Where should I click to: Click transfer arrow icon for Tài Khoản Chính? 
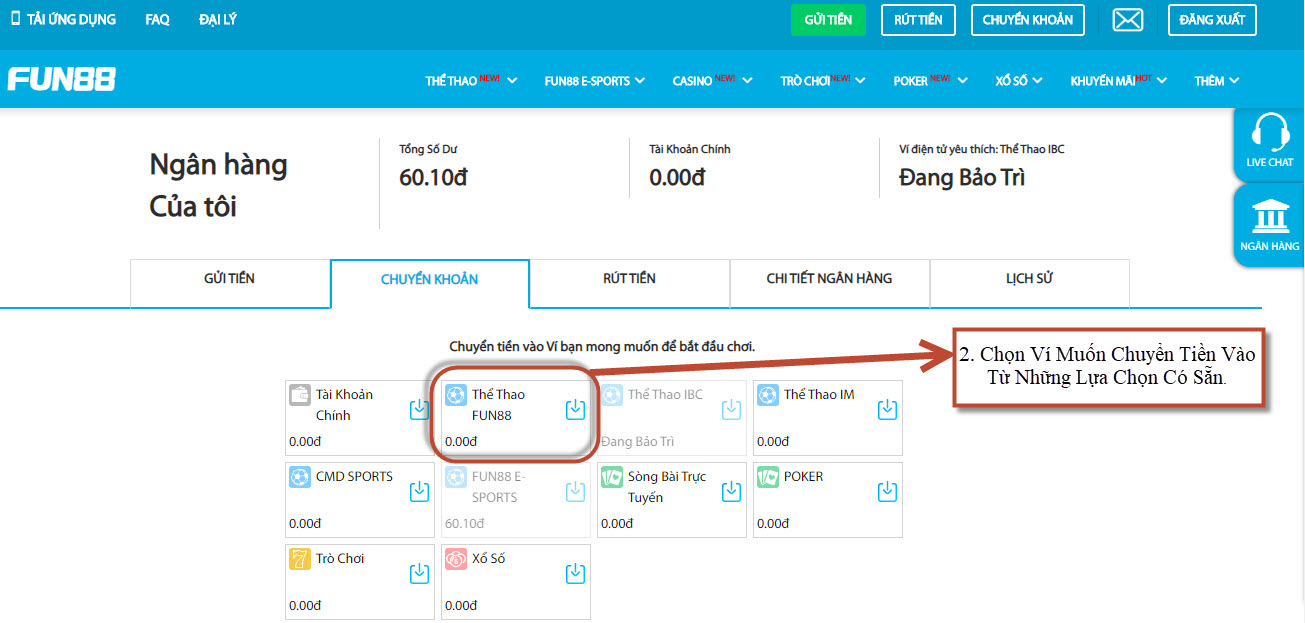coord(420,410)
